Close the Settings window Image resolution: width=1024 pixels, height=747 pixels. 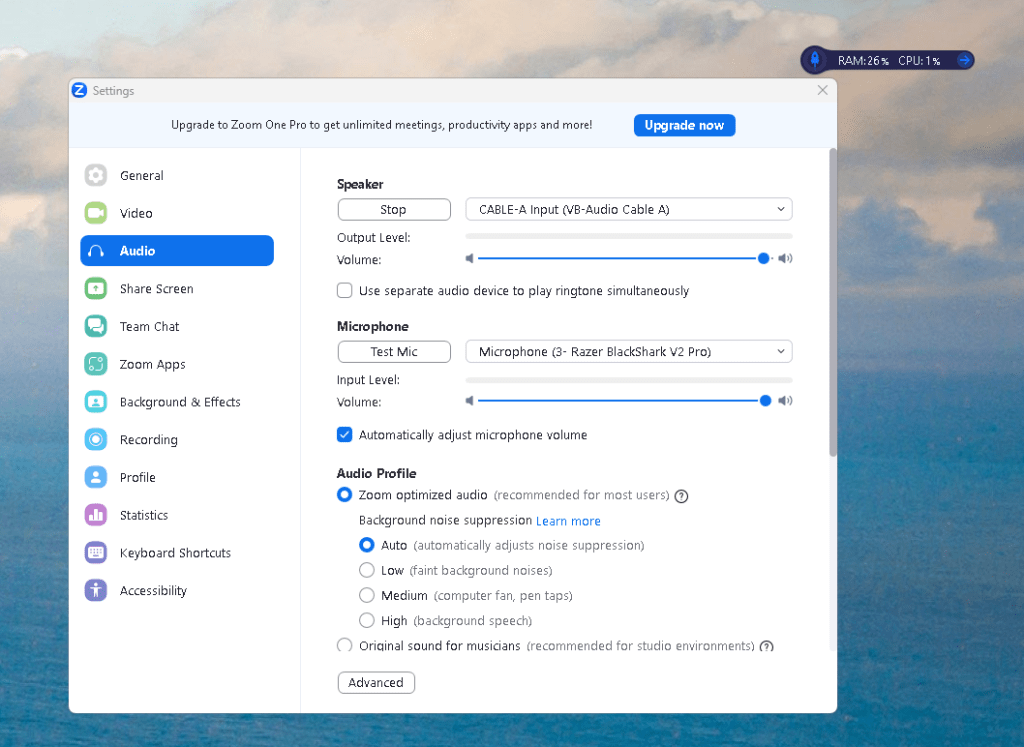coord(823,90)
